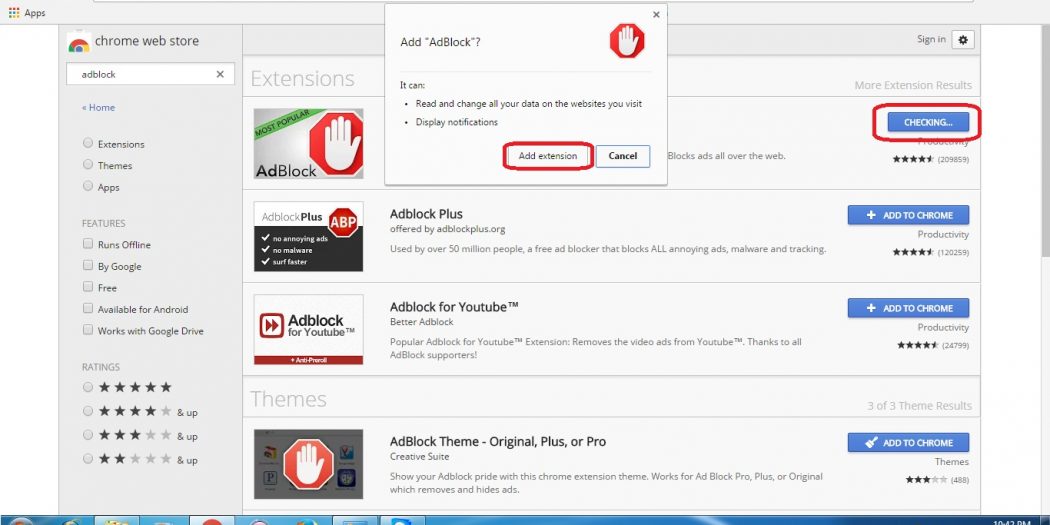Click the star rating for Adblock for Youtube (24799)

click(918, 346)
